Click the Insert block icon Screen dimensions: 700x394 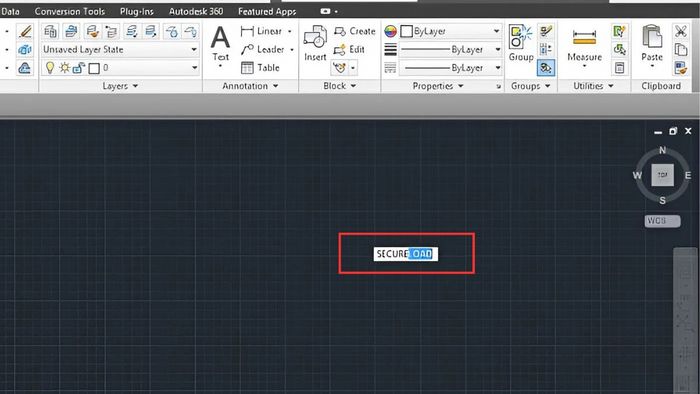click(x=315, y=43)
